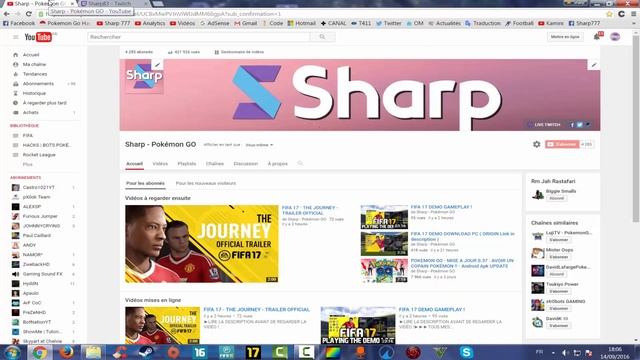Open Steam from the taskbar

[146, 352]
